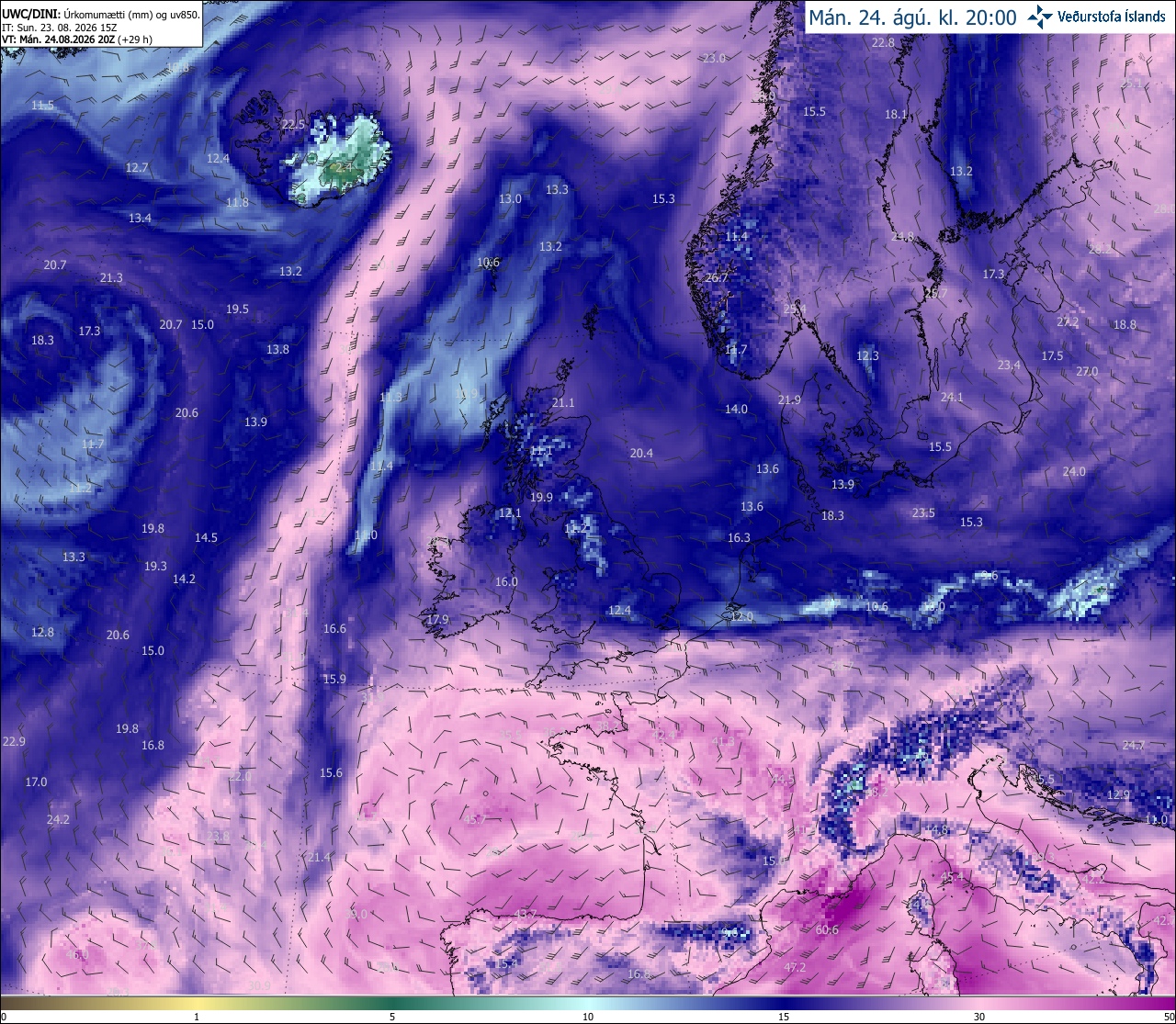Click the 47.2 value near Sardinia
The height and width of the screenshot is (1024, 1176).
795,967
